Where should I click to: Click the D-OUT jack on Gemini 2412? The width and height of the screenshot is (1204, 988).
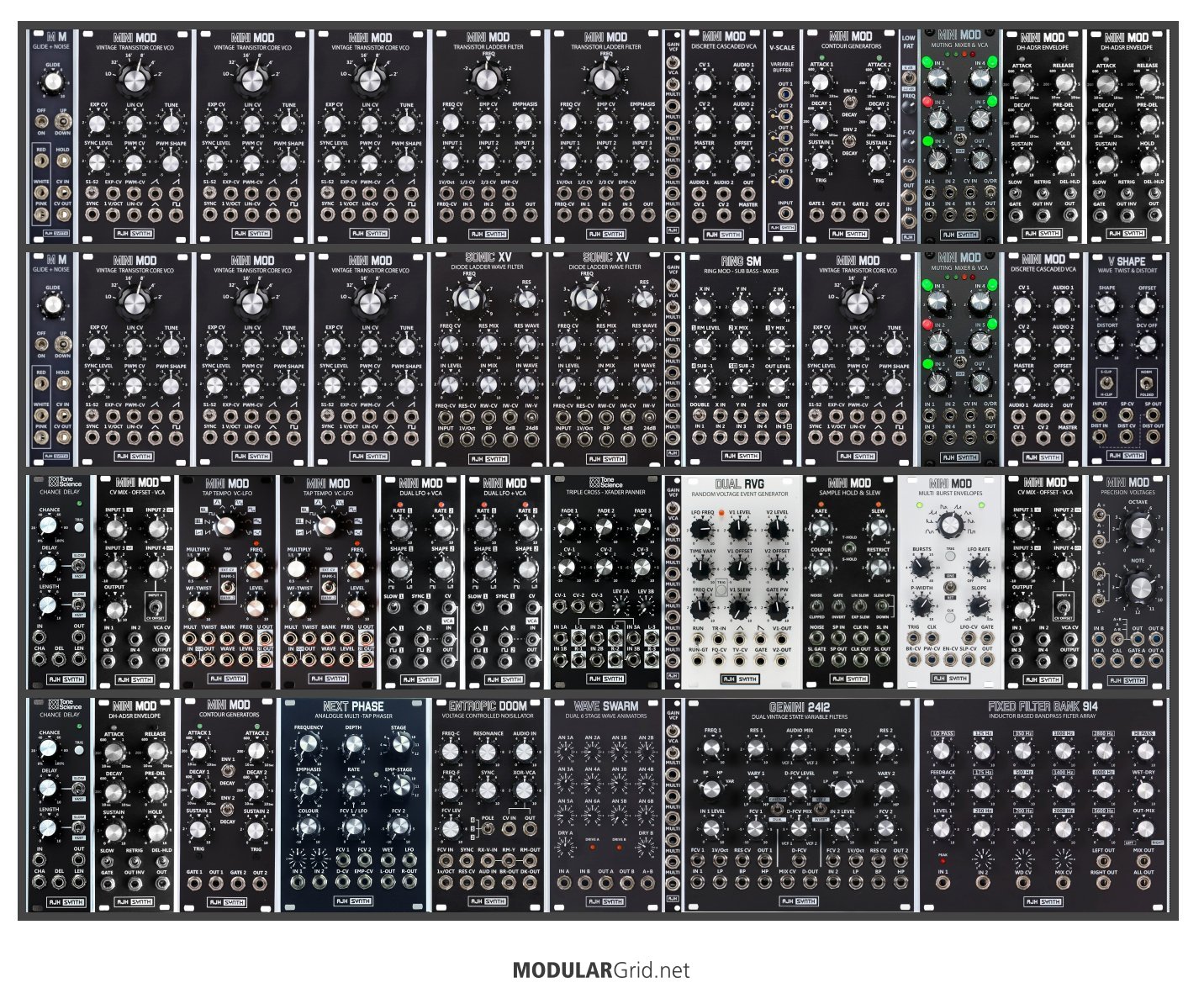(811, 883)
